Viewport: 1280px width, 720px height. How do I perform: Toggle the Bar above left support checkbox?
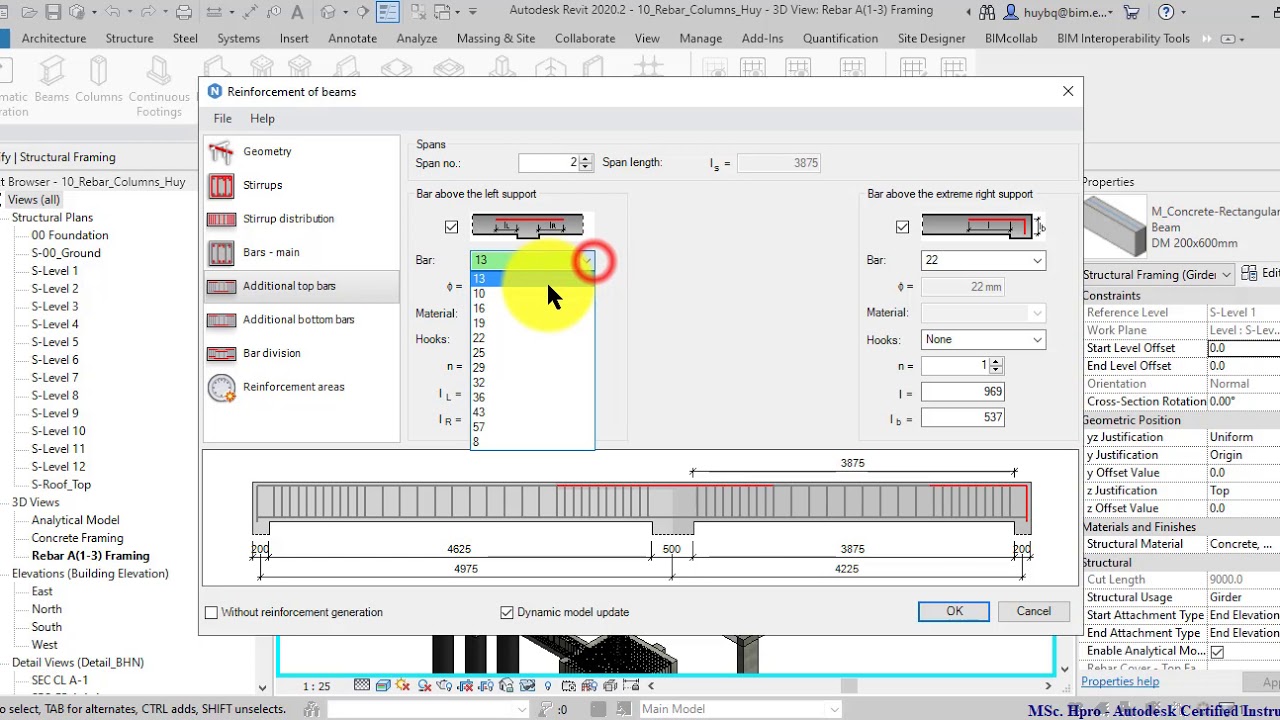click(x=451, y=227)
